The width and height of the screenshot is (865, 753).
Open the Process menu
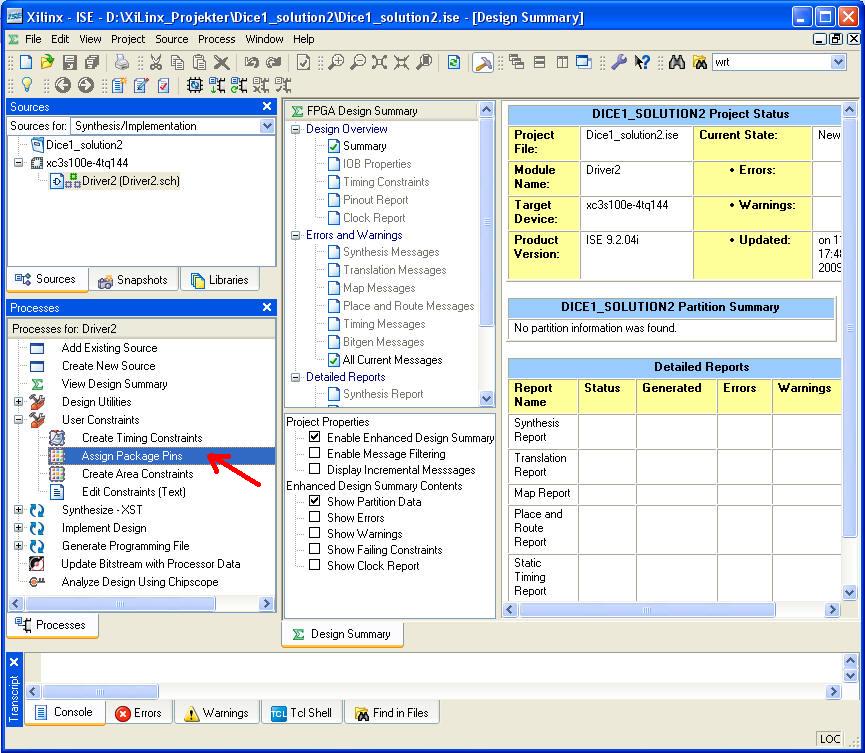point(216,39)
